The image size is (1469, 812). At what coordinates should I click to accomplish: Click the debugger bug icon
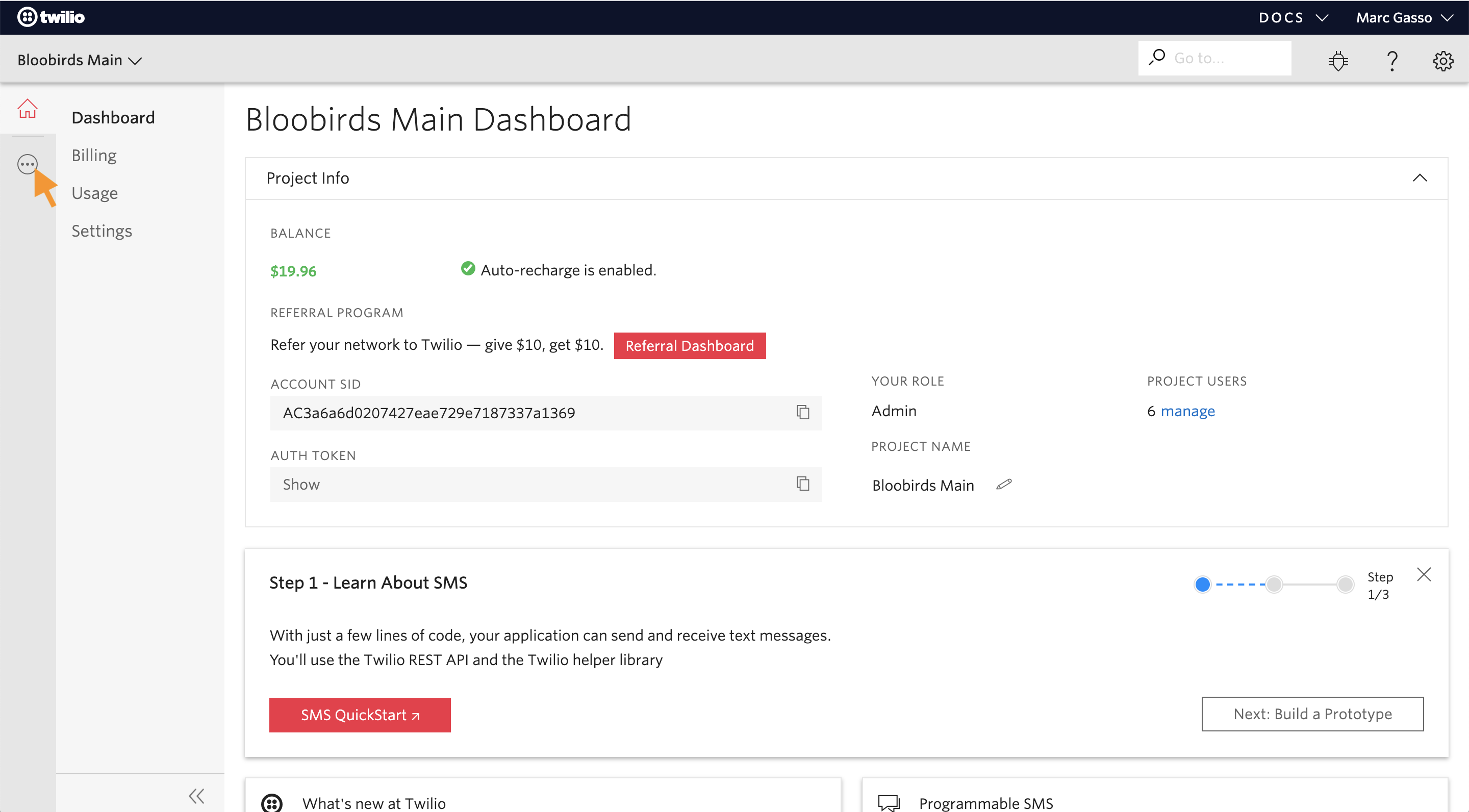point(1338,60)
